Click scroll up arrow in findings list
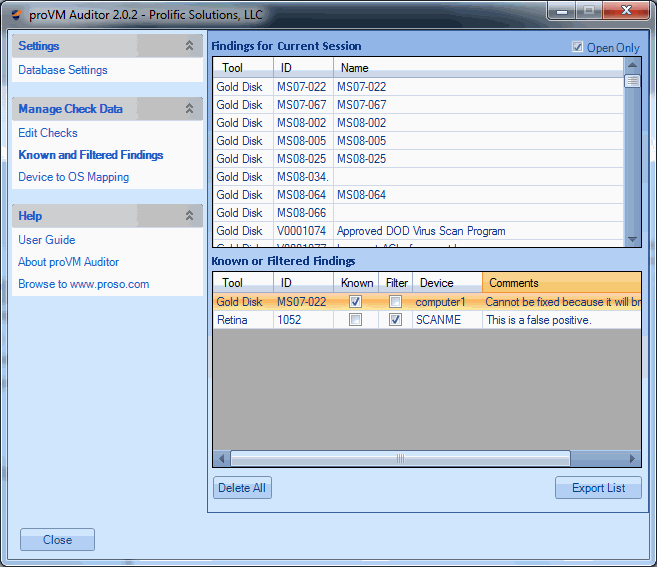Image resolution: width=657 pixels, height=567 pixels. [632, 65]
